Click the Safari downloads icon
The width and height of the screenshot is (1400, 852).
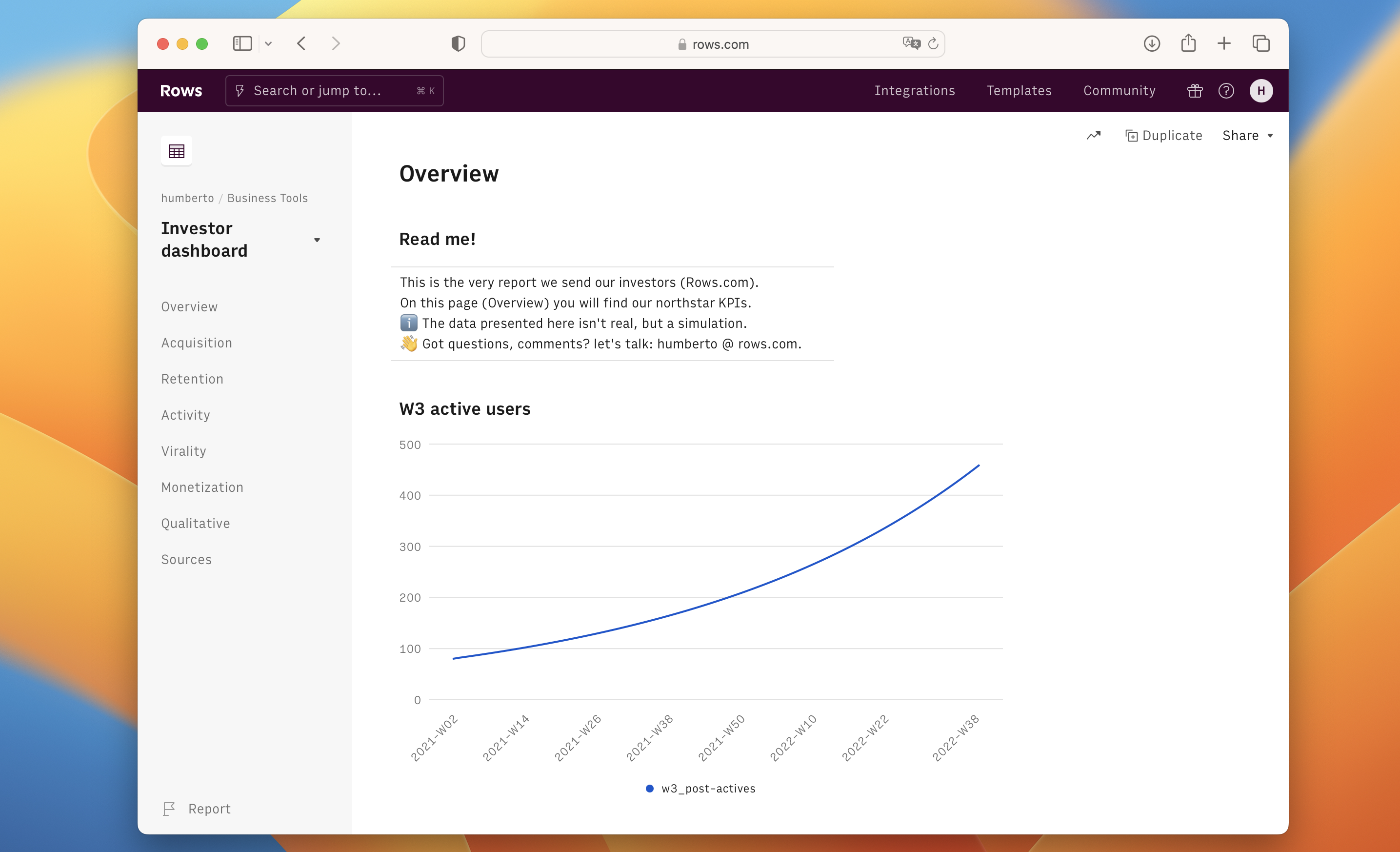(1151, 44)
